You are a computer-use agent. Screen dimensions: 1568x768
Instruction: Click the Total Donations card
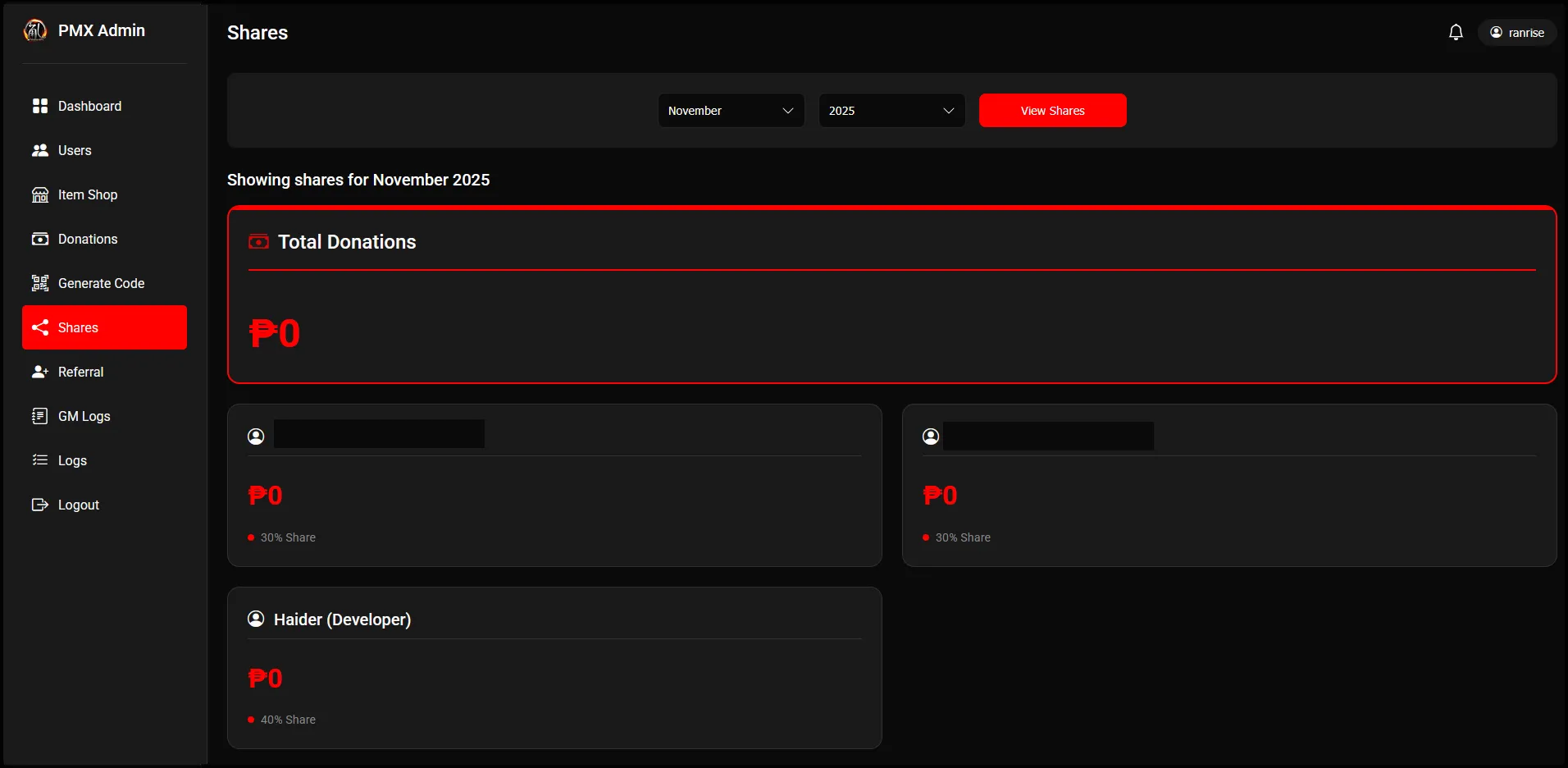891,295
